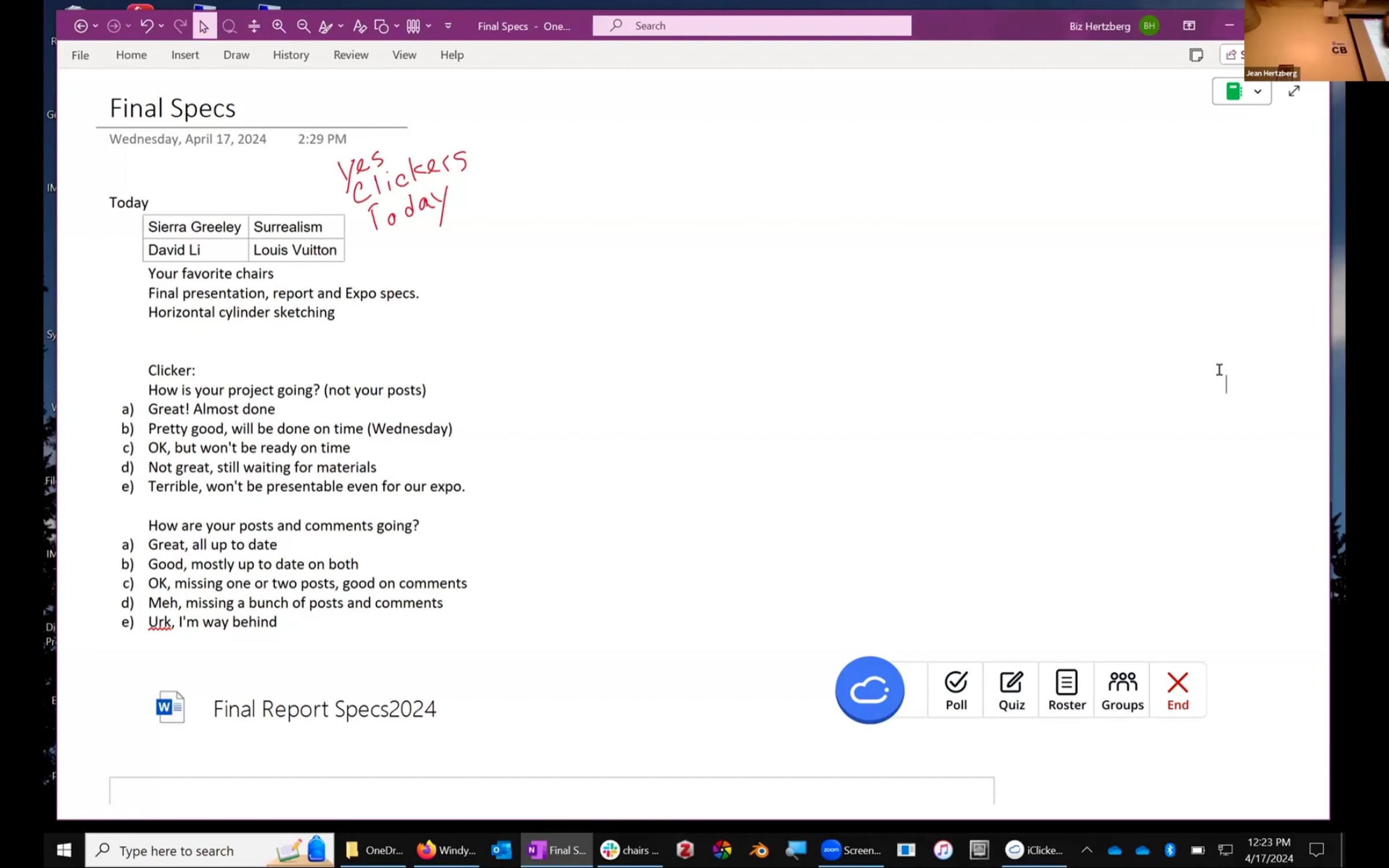1389x868 pixels.
Task: Switch to the Insert tab
Action: (185, 55)
